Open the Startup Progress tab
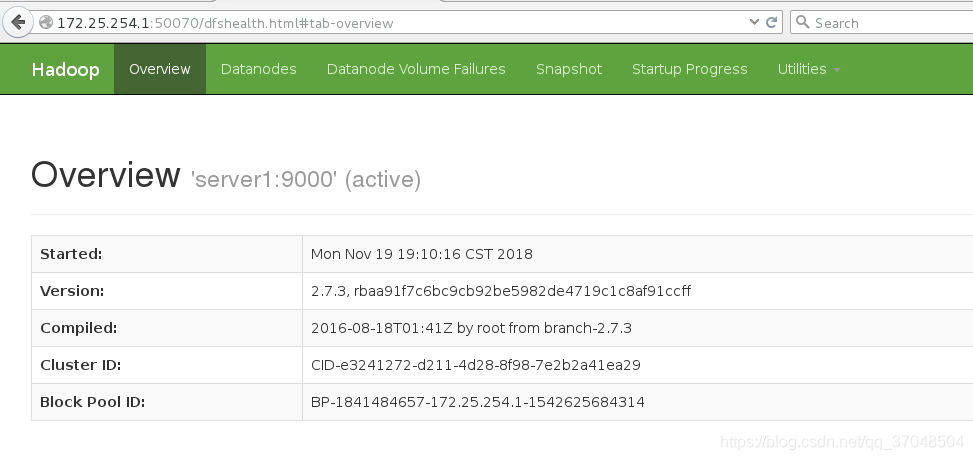This screenshot has height=460, width=973. [x=689, y=69]
